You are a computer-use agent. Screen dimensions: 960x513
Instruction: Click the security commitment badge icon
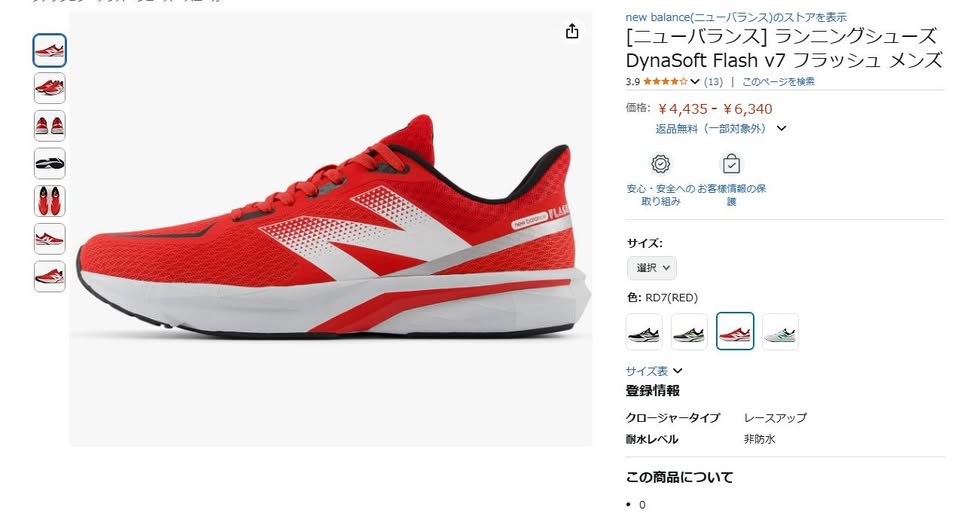(661, 164)
